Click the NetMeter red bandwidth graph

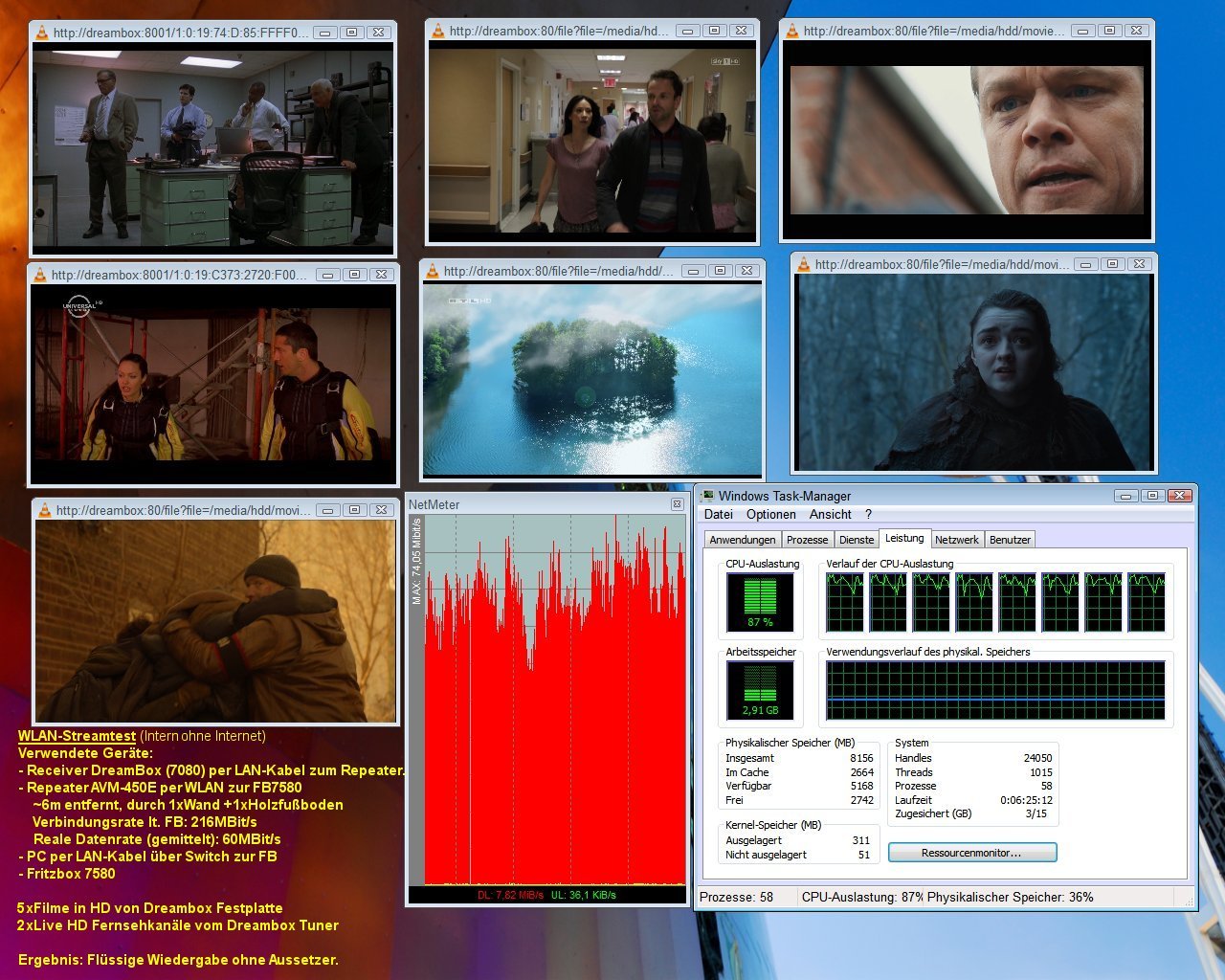coord(554,700)
